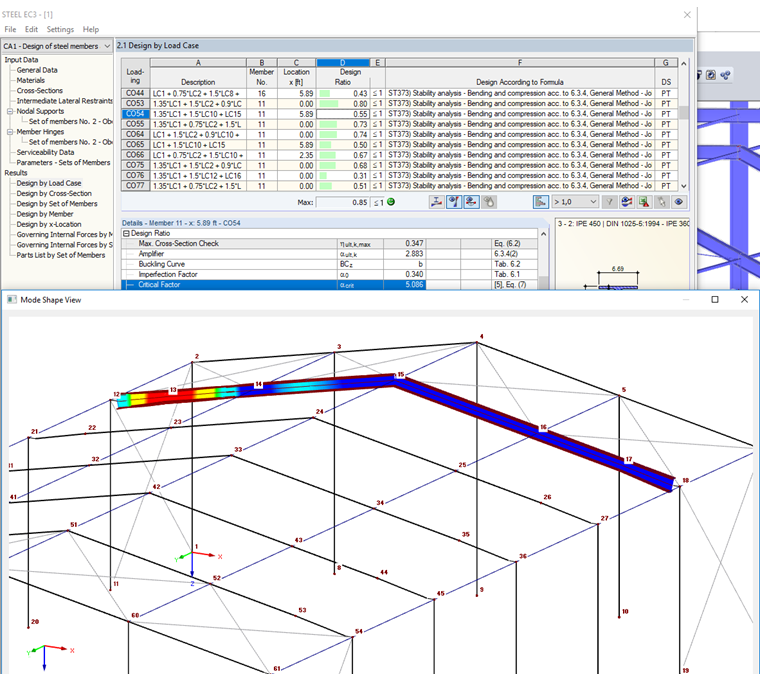Image resolution: width=760 pixels, height=681 pixels.
Task: Collapse the Nodal Supports tree node
Action: 10,111
